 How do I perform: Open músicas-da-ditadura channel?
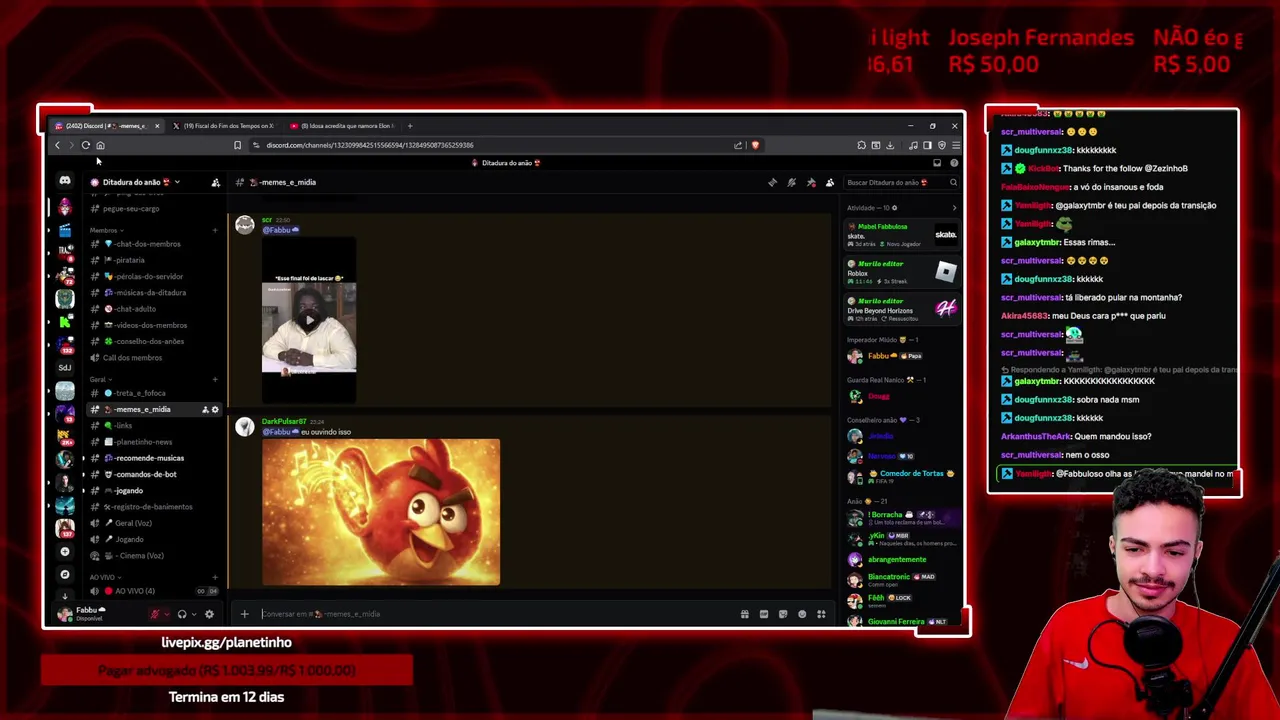point(154,292)
